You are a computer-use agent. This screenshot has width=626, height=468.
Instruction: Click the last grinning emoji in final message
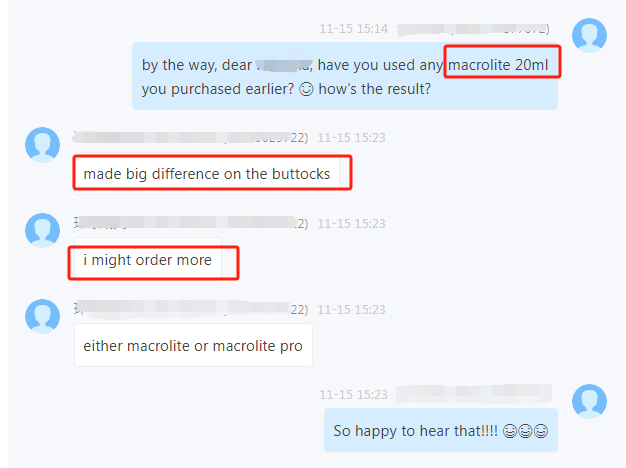click(x=541, y=431)
